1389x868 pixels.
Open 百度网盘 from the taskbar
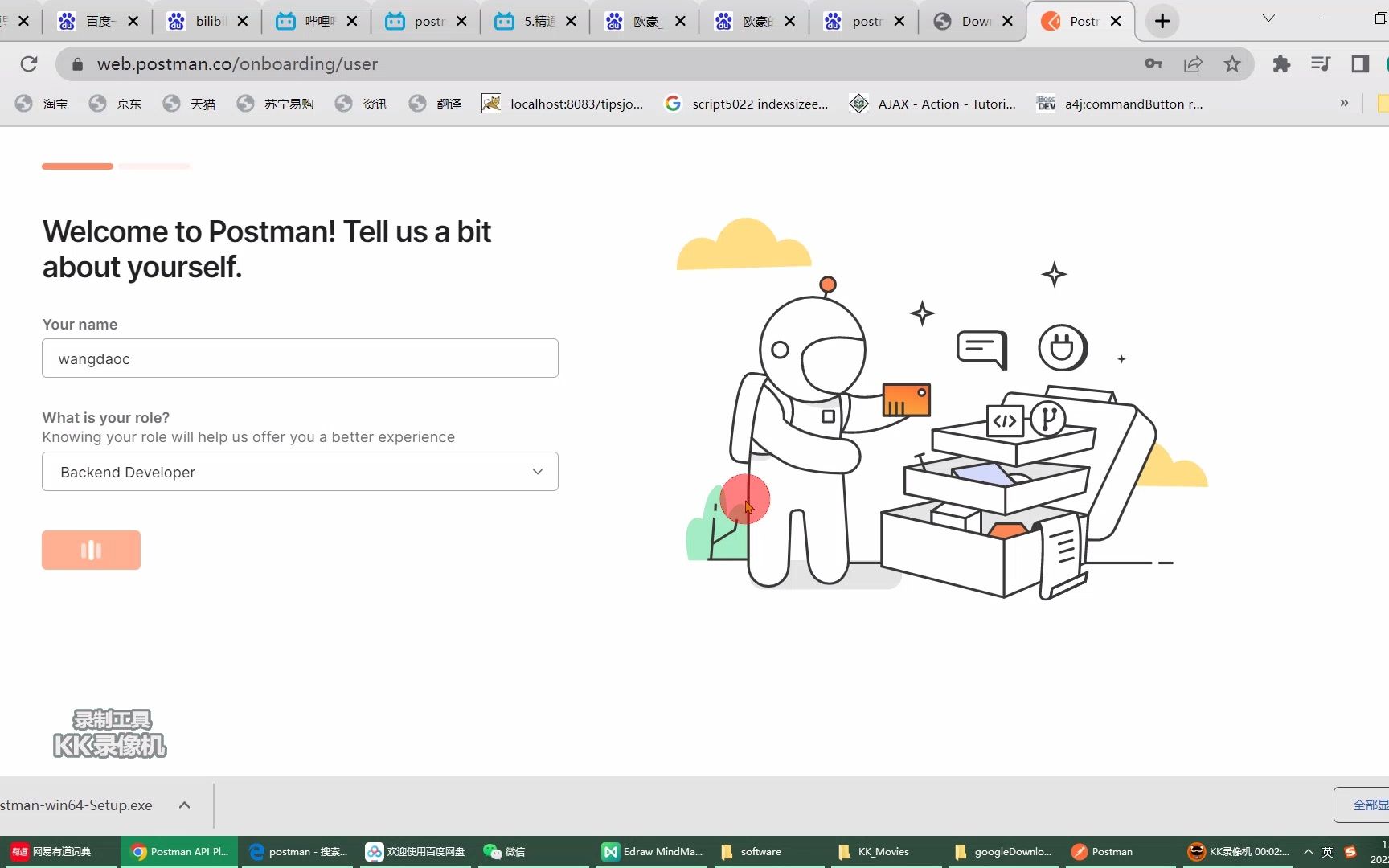(x=416, y=852)
